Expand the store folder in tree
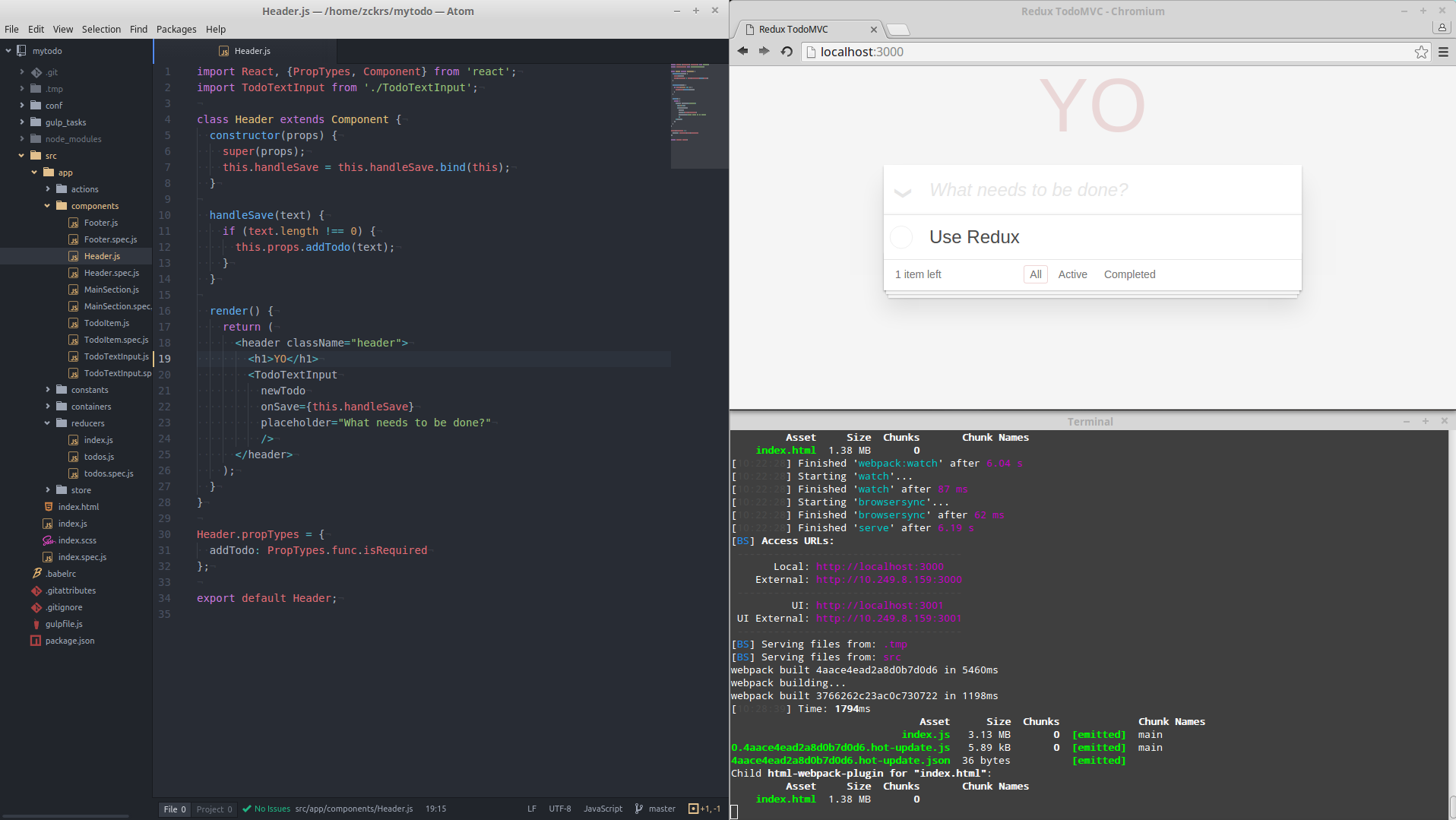This screenshot has width=1456, height=820. tap(47, 490)
